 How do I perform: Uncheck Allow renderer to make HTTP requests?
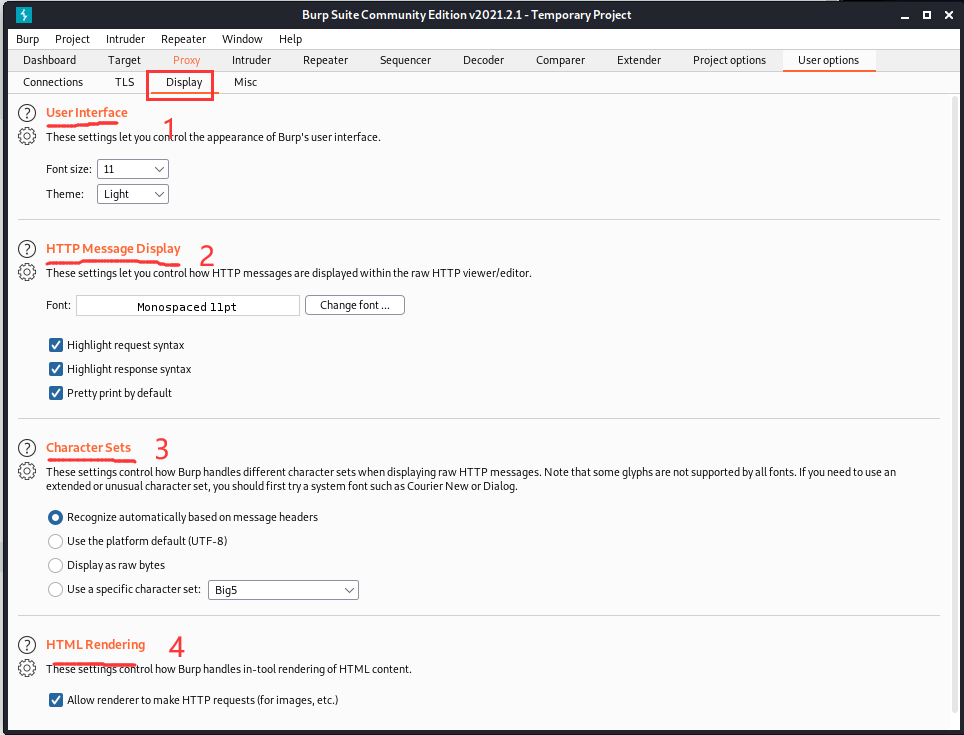(56, 700)
